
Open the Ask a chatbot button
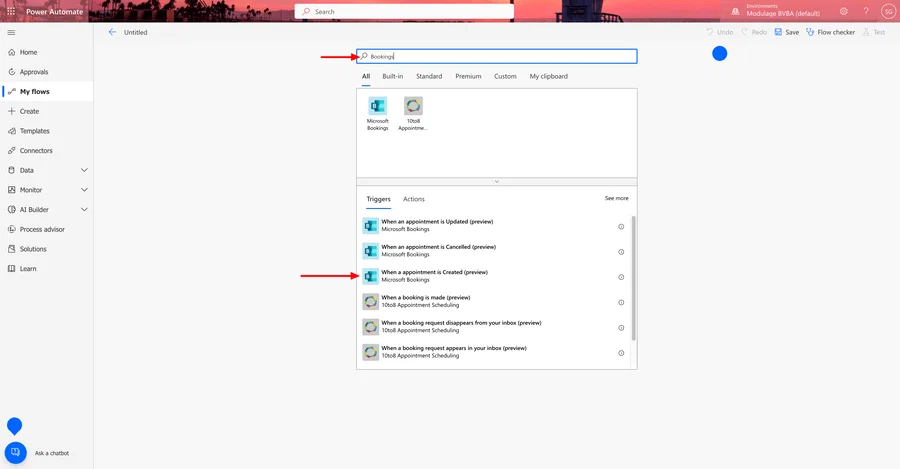pyautogui.click(x=15, y=452)
